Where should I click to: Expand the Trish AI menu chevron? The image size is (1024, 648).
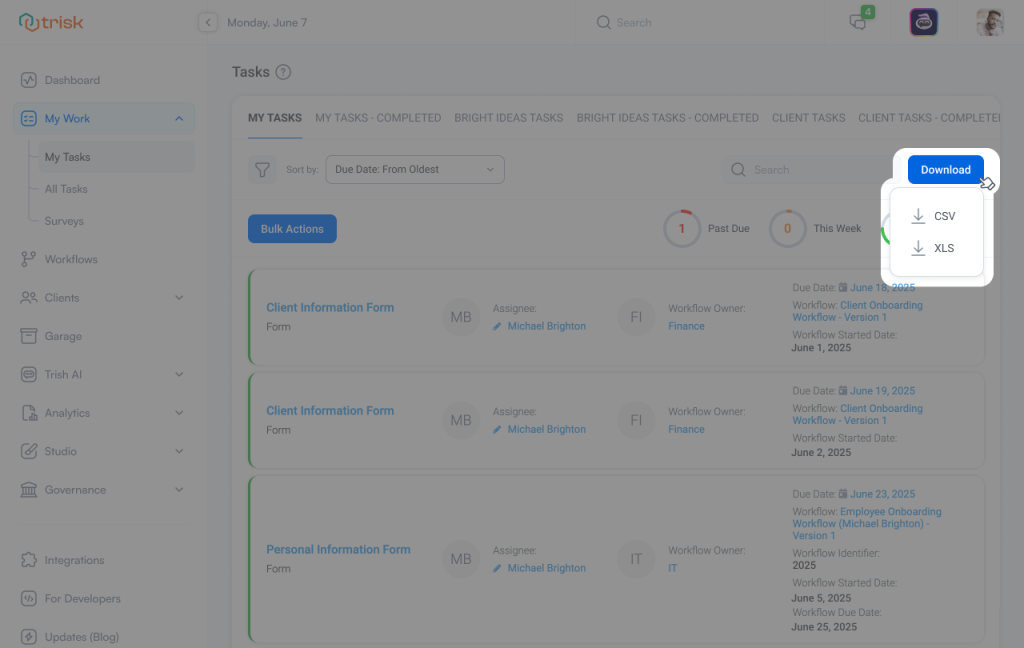179,375
